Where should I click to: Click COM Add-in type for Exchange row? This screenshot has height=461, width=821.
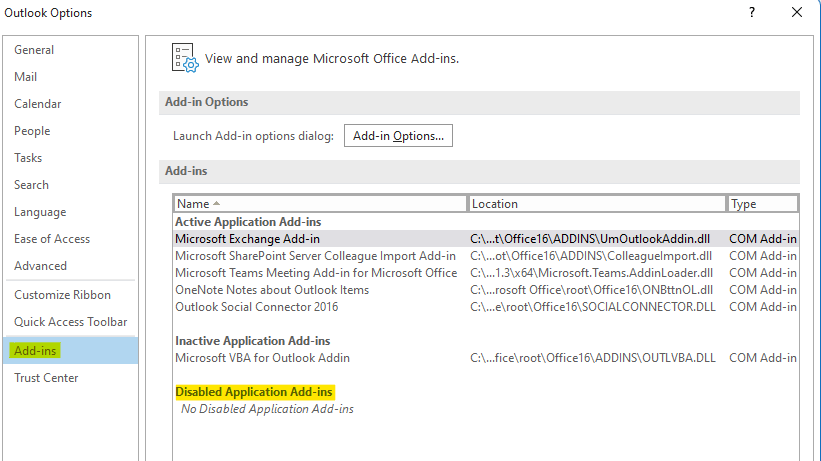coord(763,239)
